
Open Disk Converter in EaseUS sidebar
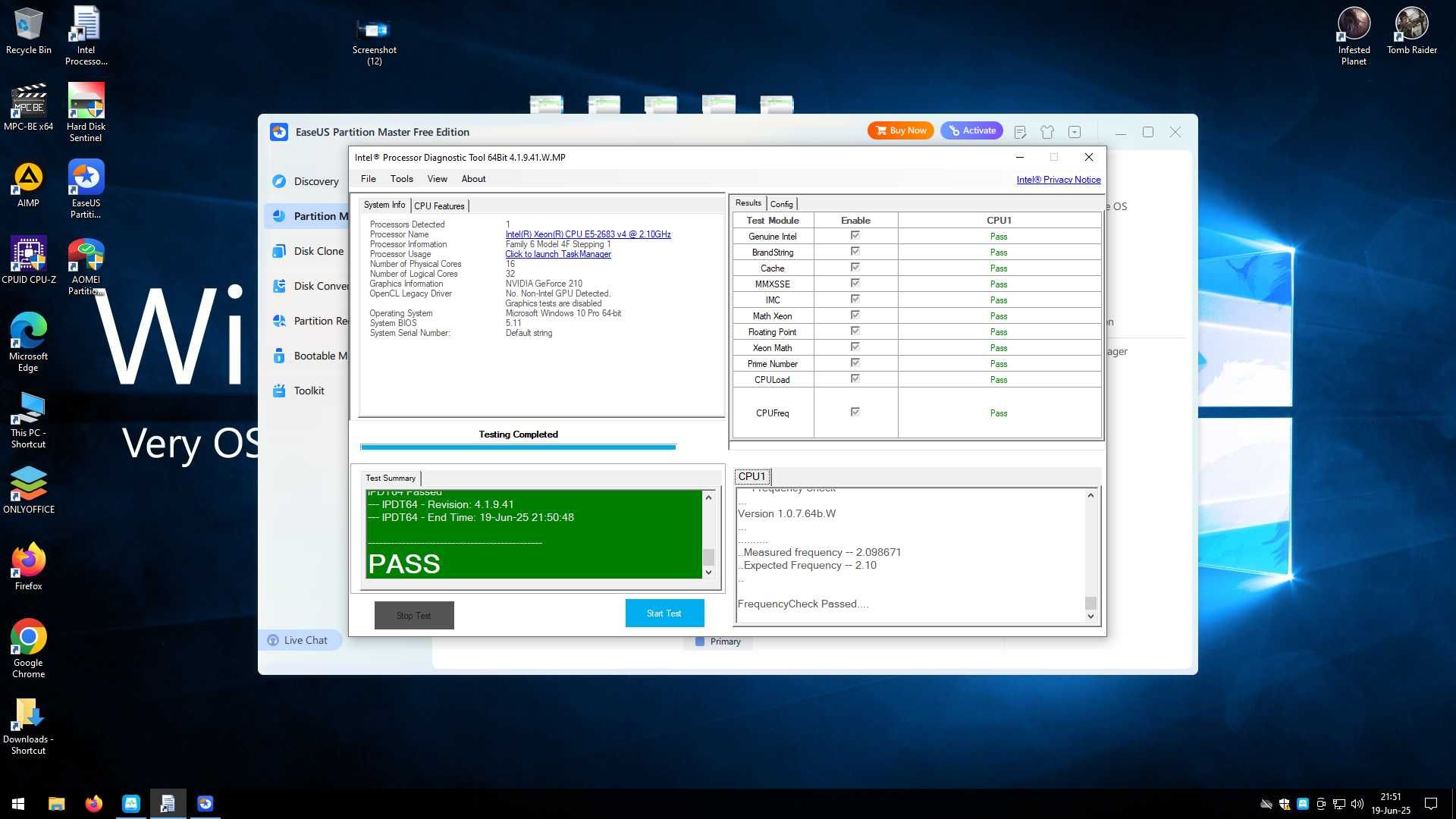(x=306, y=286)
